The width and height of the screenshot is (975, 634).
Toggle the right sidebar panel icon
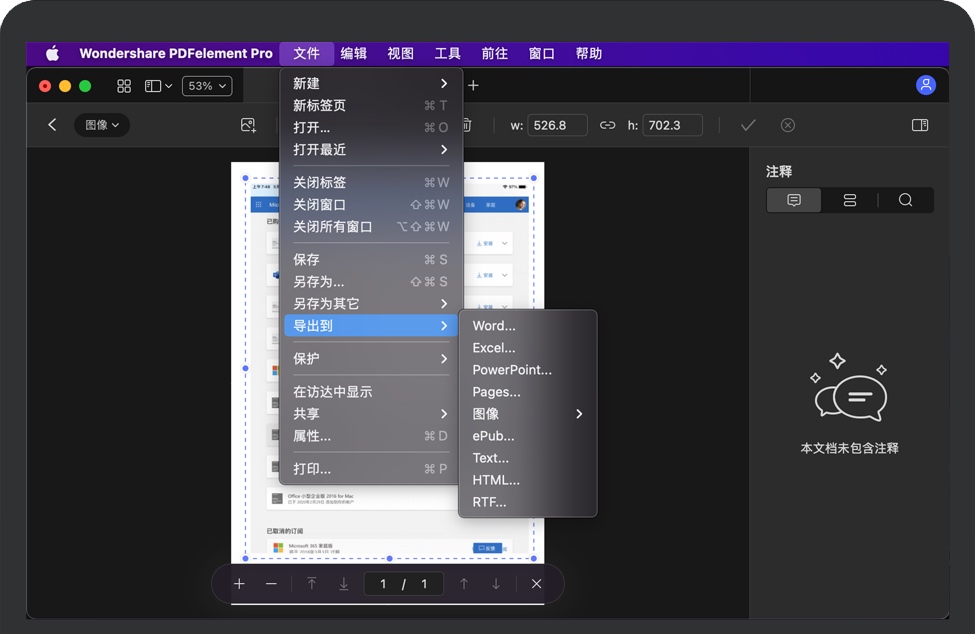coord(920,125)
